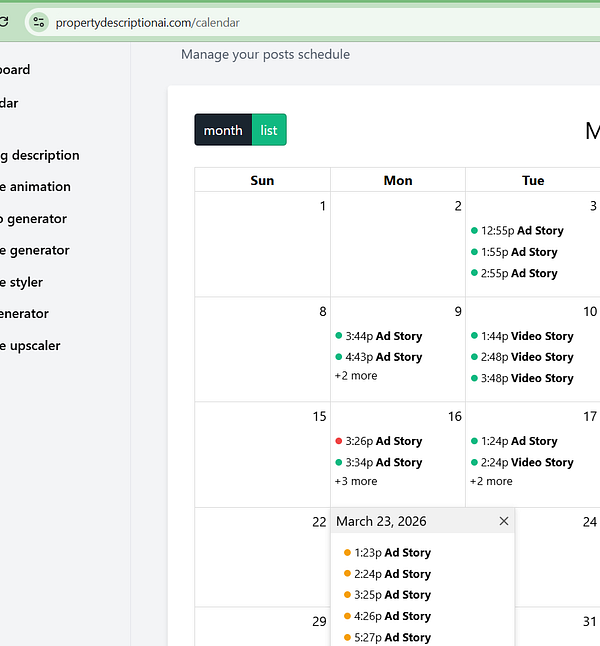This screenshot has height=646, width=600.
Task: Click the site info icon in address bar
Action: pos(38,22)
